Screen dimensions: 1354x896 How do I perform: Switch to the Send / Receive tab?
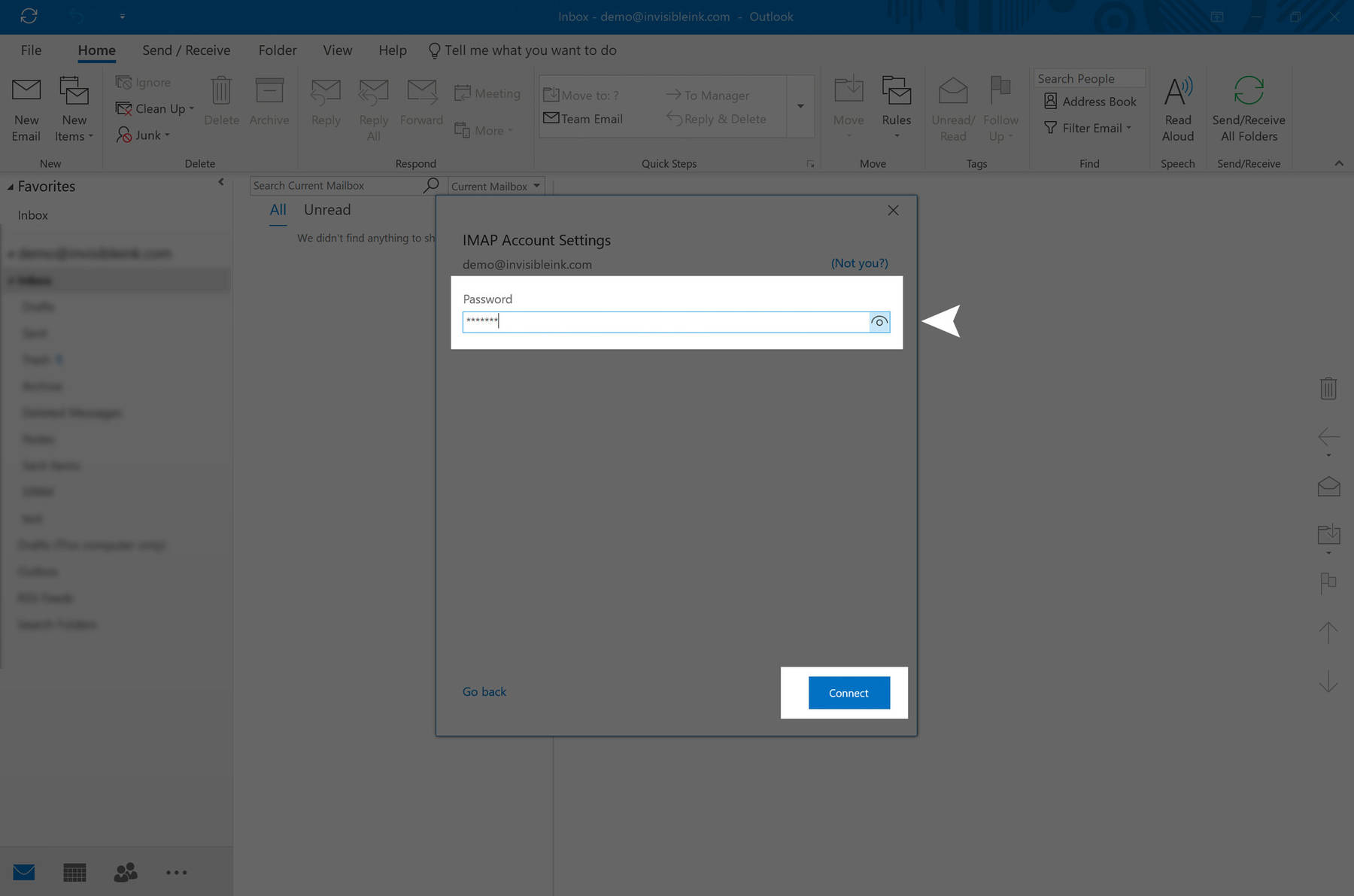187,50
